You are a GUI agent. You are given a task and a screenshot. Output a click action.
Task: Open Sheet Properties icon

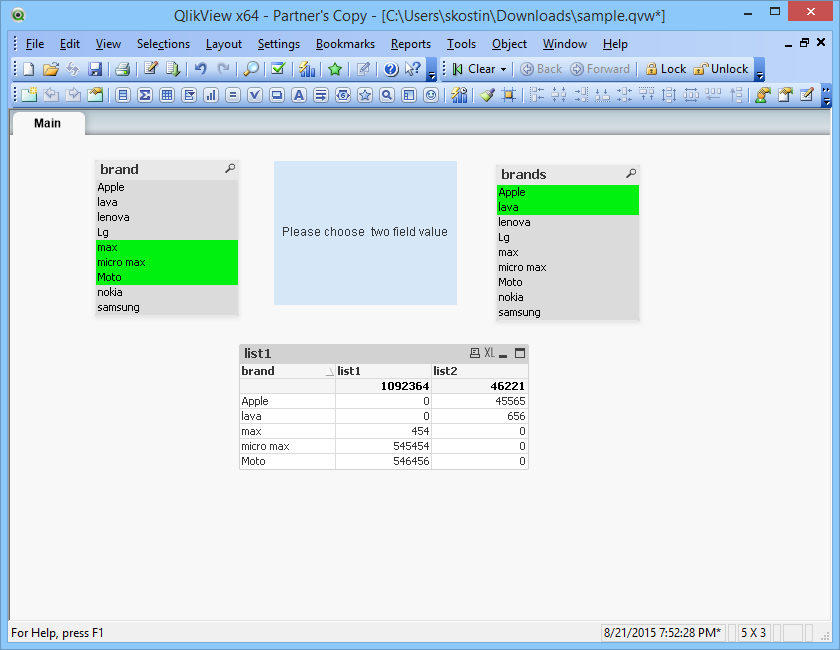95,95
